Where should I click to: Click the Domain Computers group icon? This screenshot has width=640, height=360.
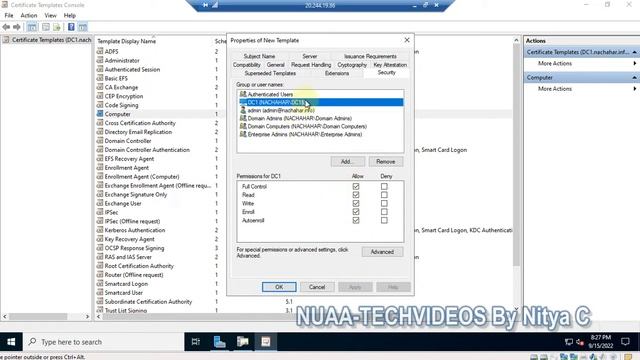243,127
